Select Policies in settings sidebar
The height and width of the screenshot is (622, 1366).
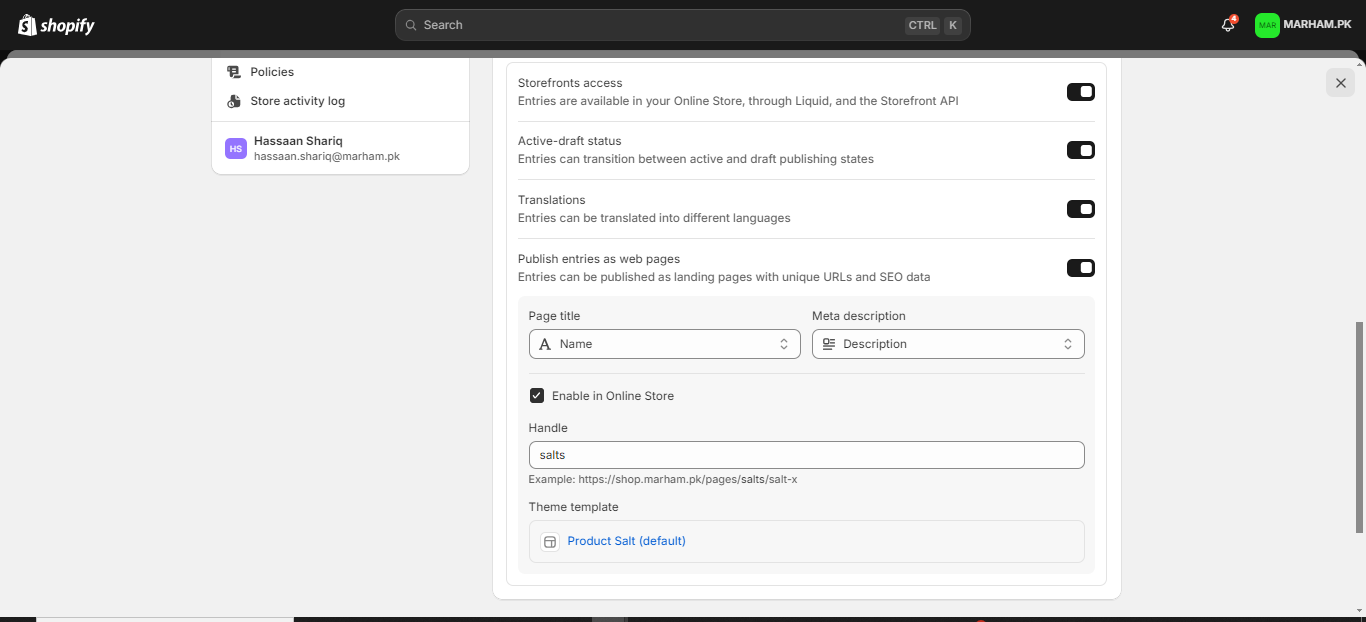point(272,72)
